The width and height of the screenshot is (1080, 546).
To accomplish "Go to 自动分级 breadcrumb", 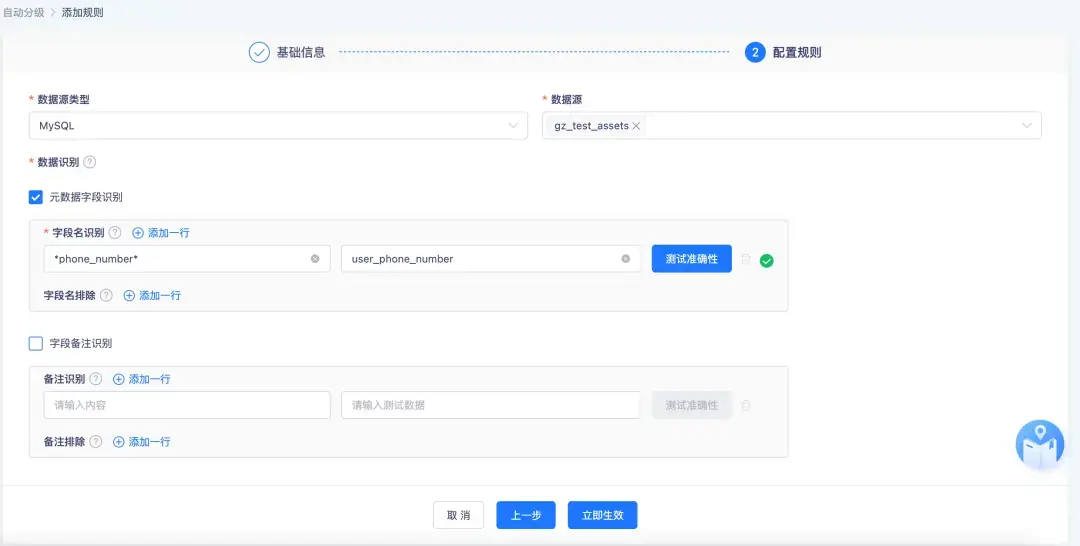I will coord(23,12).
